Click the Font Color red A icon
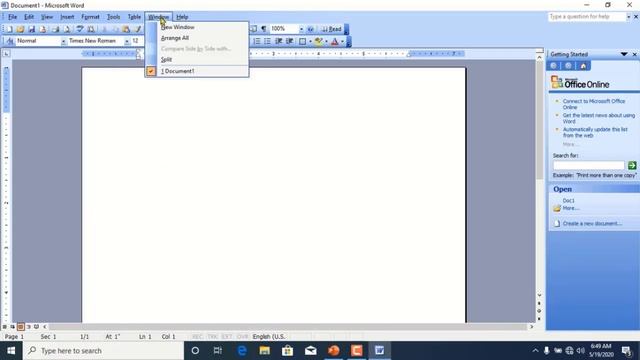Screen dimensions: 640x360 [x=335, y=41]
